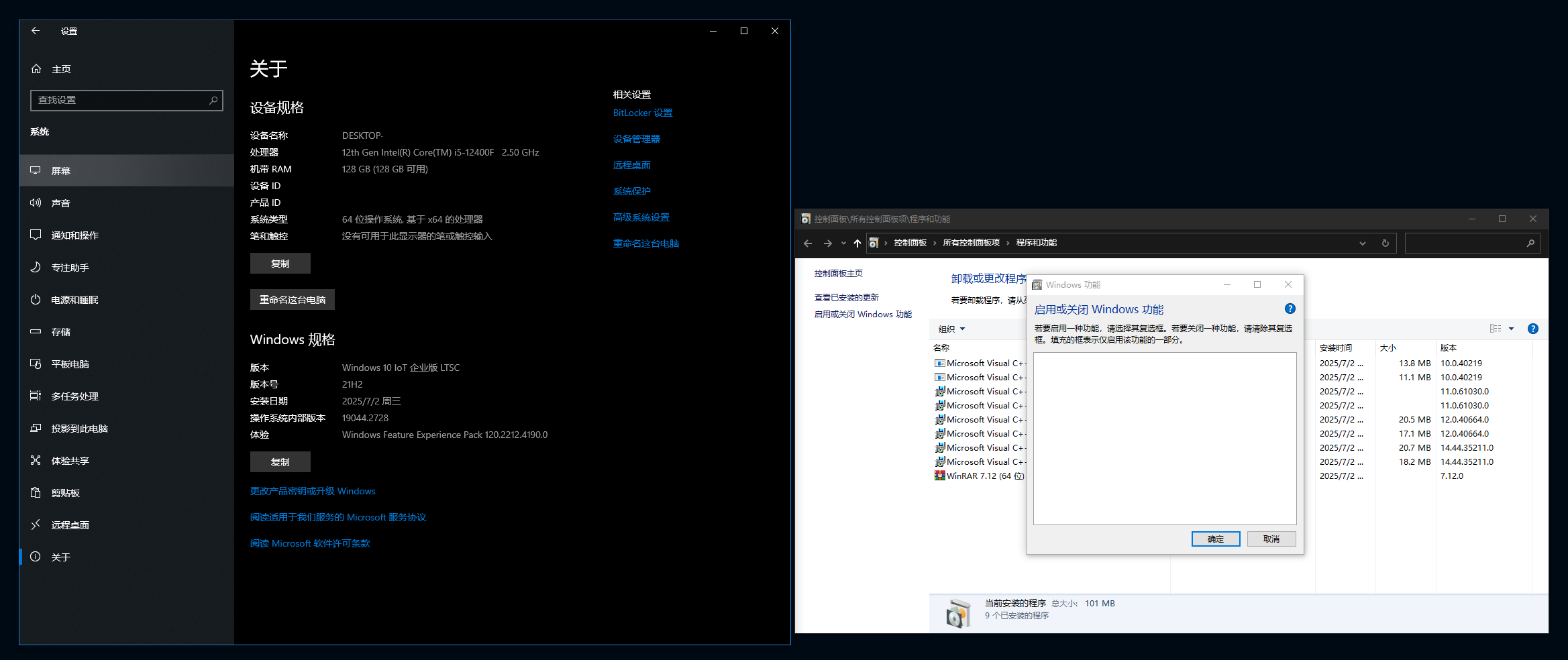Select the 平板电脑 tablet icon item
Screen dimensions: 1568x660
point(36,364)
